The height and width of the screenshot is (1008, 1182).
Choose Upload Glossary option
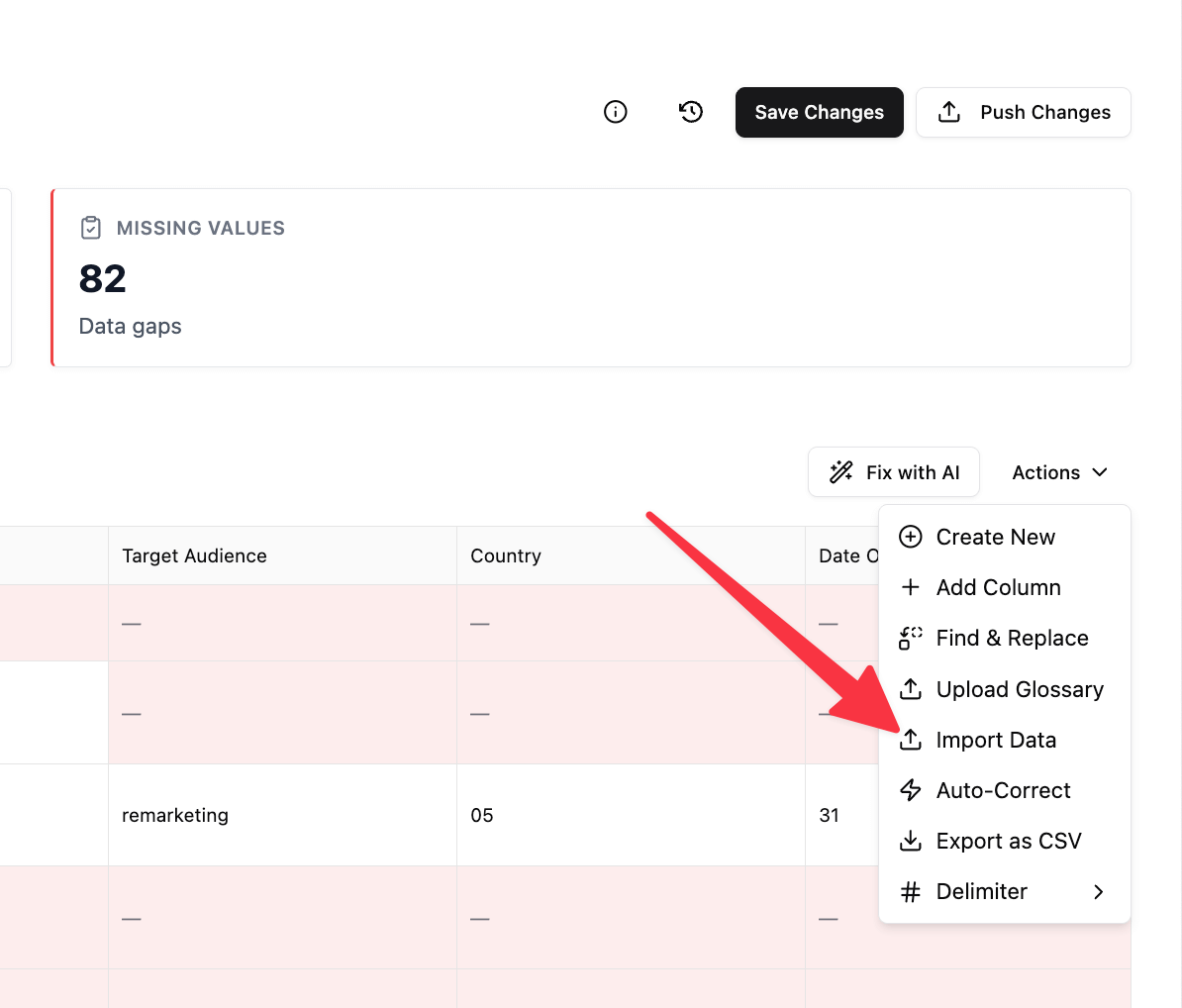click(1019, 689)
